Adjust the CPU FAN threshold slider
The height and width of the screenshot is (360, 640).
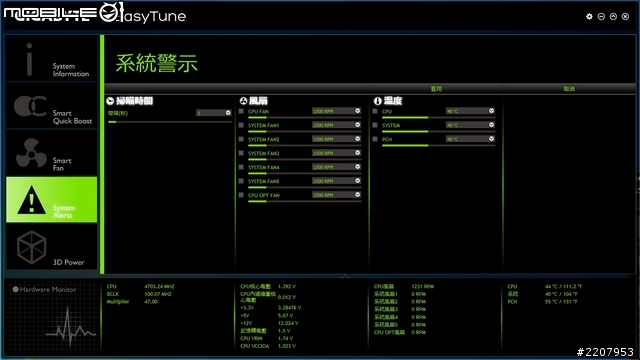(304, 118)
